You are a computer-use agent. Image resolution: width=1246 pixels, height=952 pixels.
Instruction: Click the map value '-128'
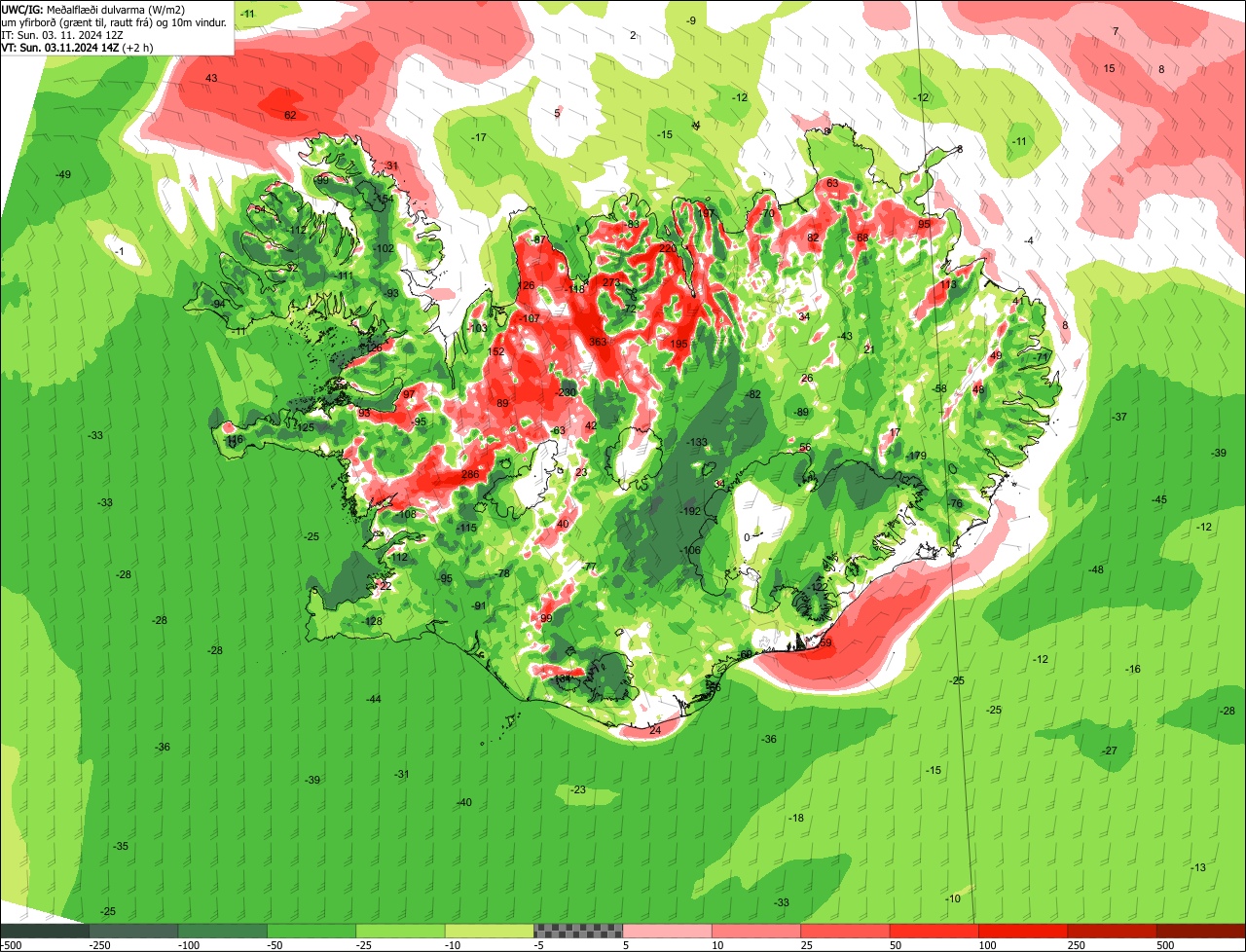click(372, 621)
